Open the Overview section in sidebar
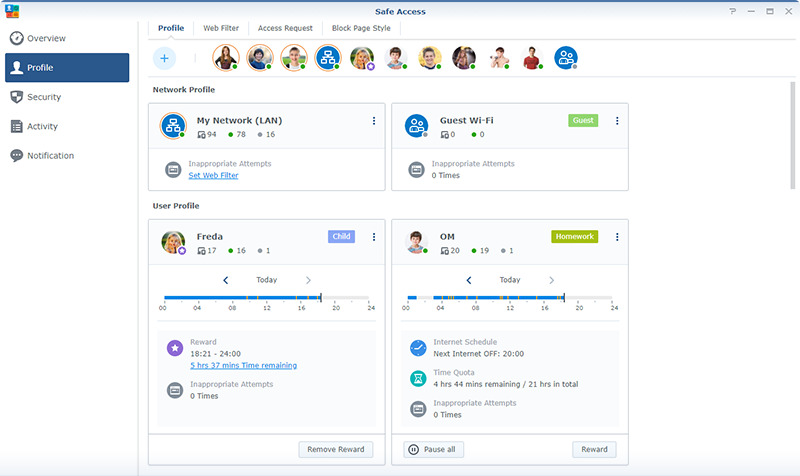The width and height of the screenshot is (800, 476). (46, 38)
